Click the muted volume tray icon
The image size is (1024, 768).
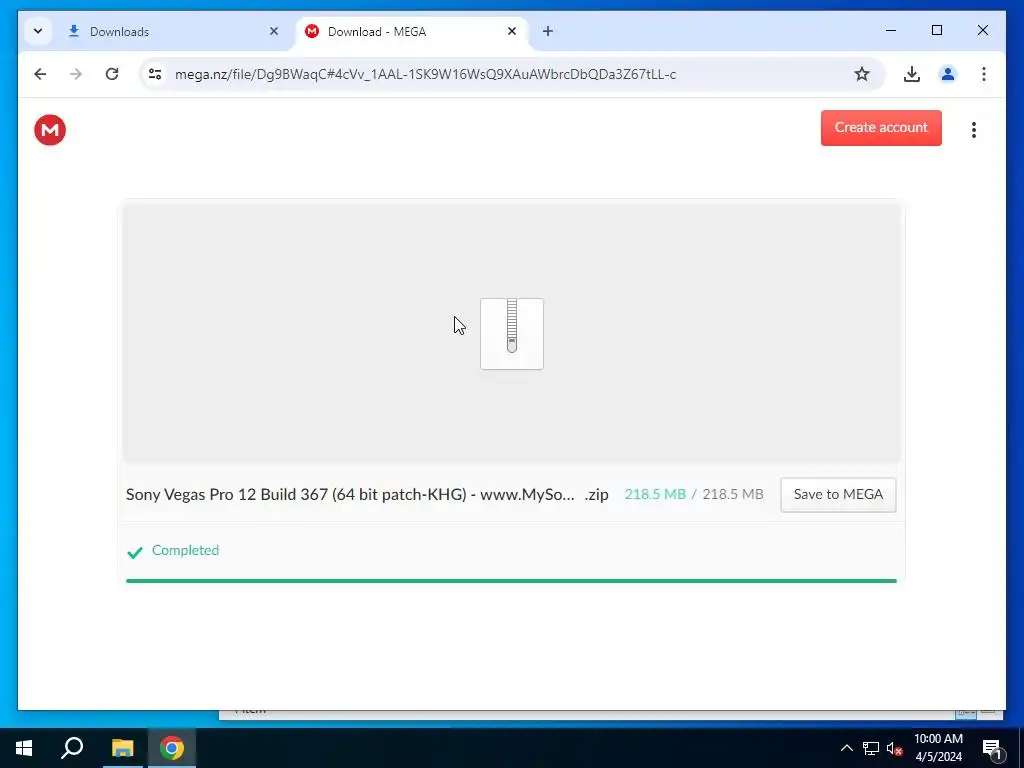coord(894,748)
